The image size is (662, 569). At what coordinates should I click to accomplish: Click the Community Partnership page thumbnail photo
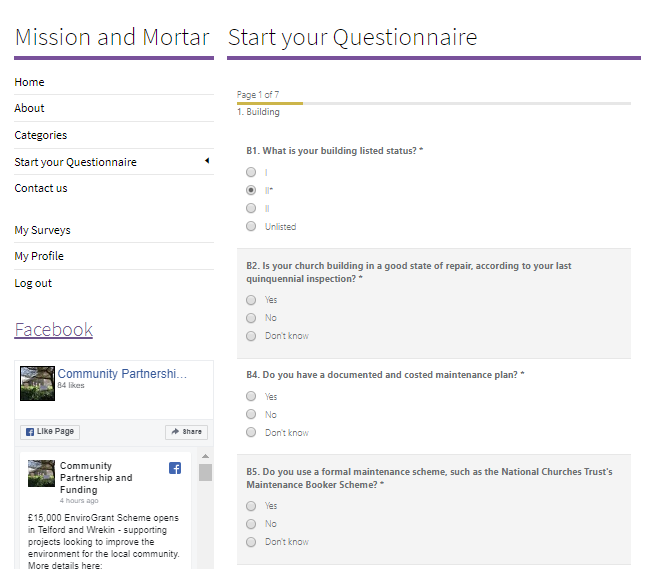click(38, 383)
